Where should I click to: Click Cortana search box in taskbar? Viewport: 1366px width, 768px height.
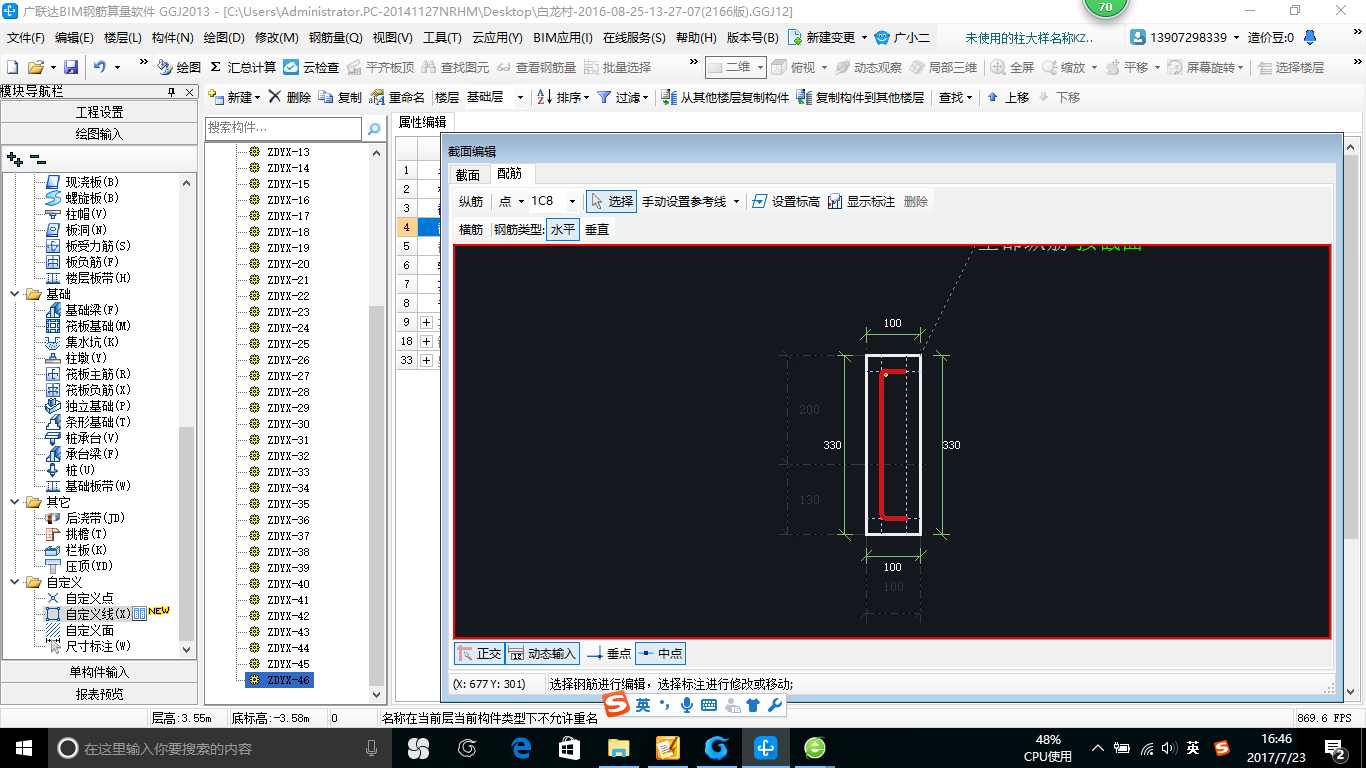(x=218, y=747)
